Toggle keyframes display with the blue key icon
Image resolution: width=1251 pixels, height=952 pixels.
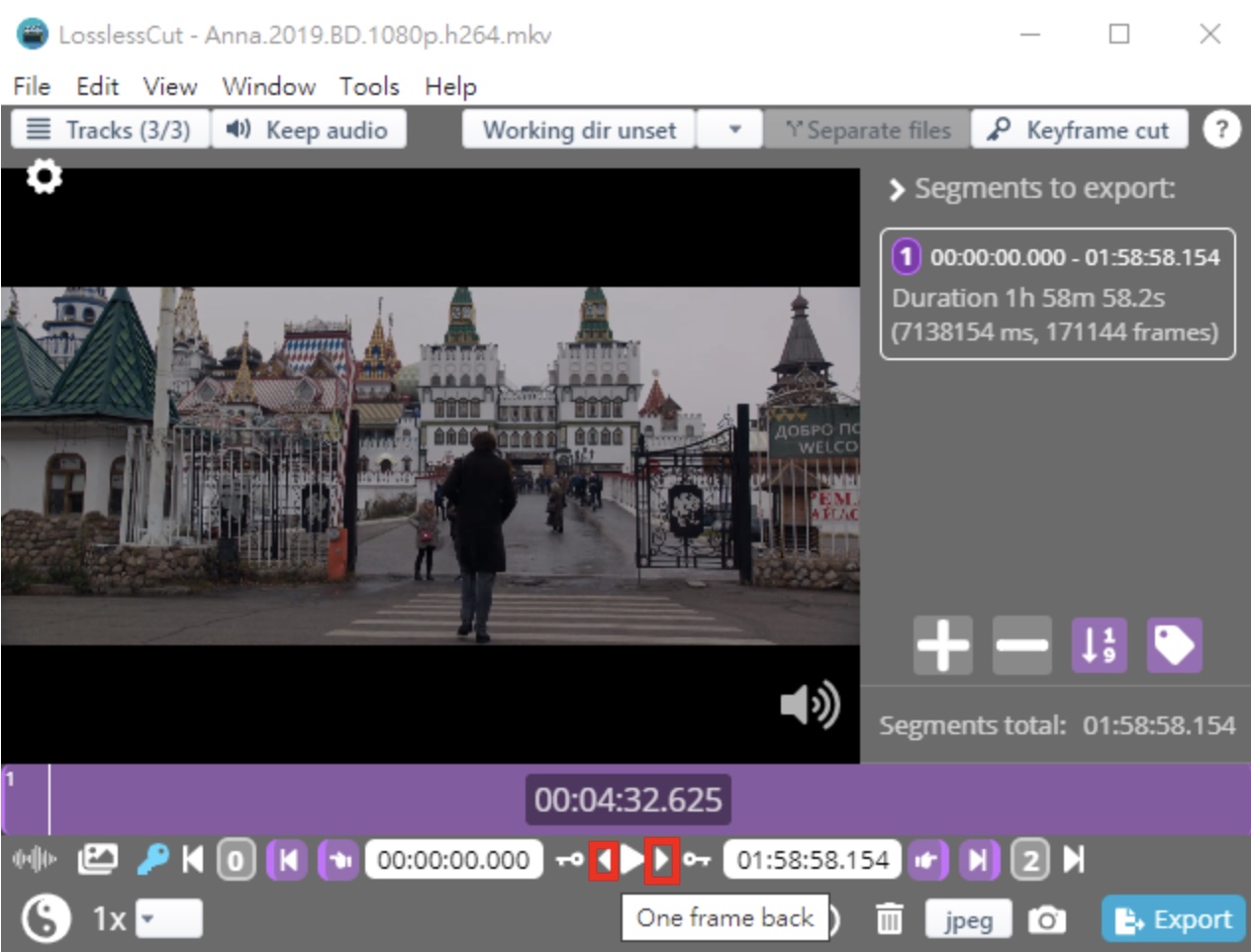[152, 859]
